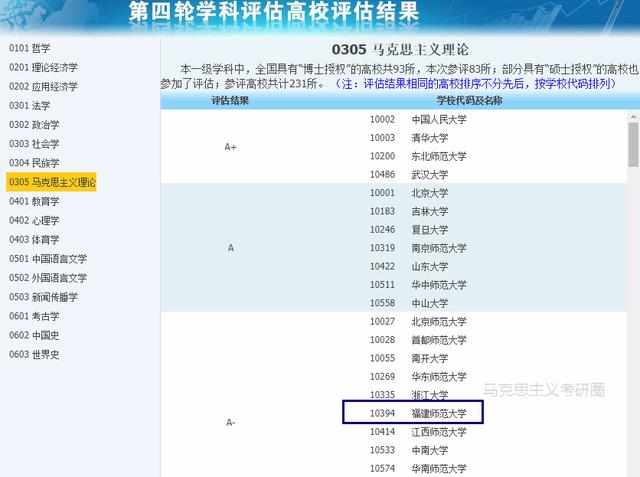Click the A+ grade cell

point(231,147)
